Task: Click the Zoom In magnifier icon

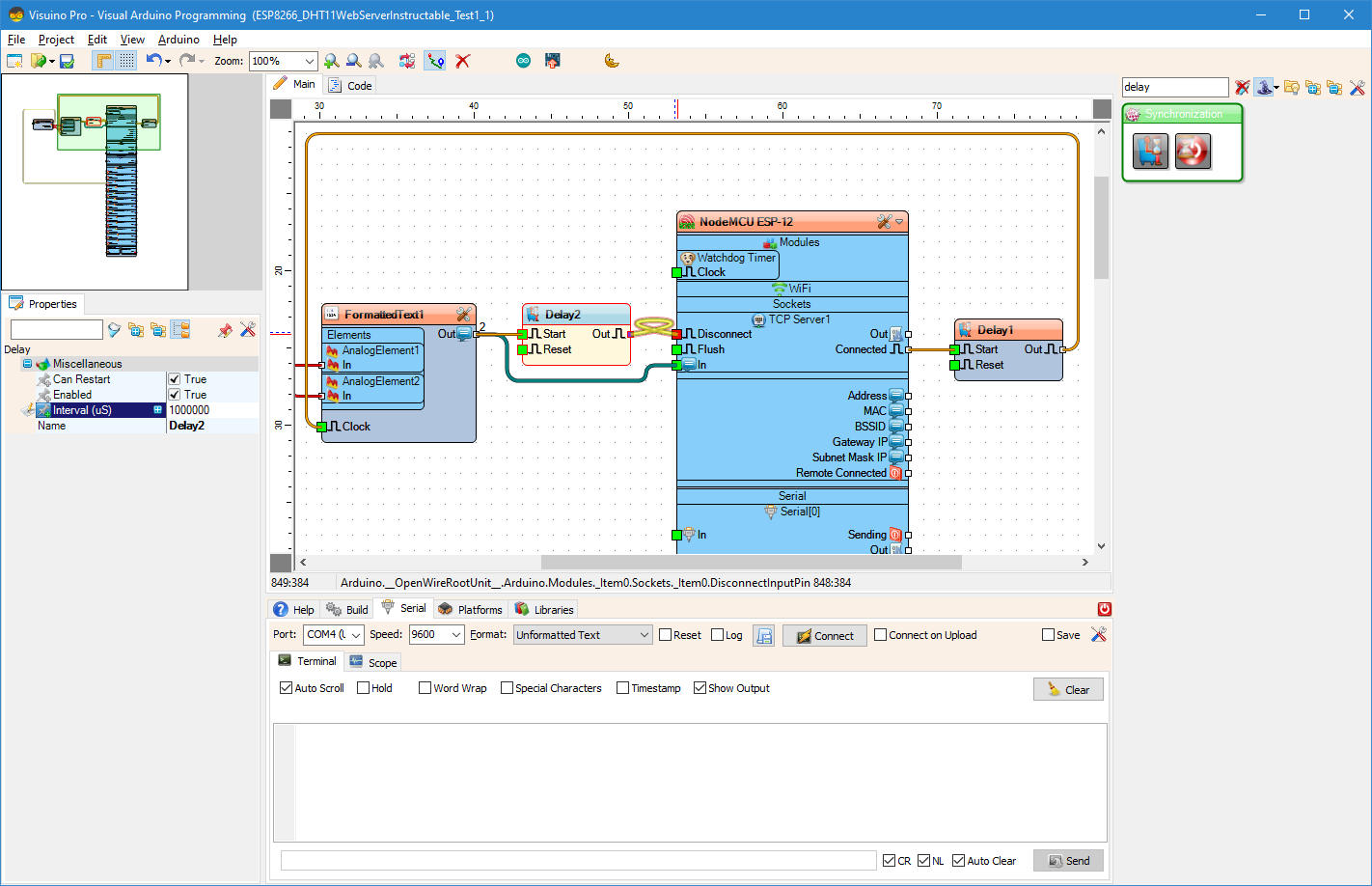Action: click(x=332, y=61)
